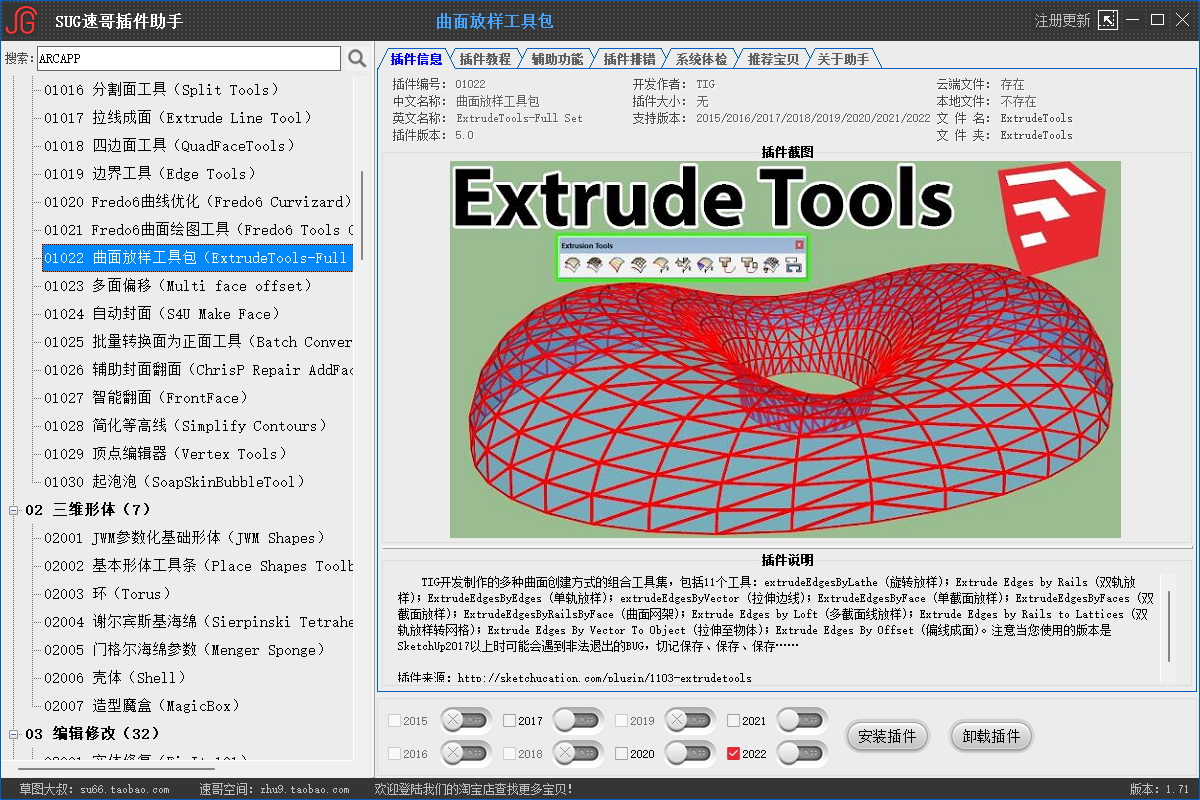Open the sketchucation.com plugin source link

(604, 678)
